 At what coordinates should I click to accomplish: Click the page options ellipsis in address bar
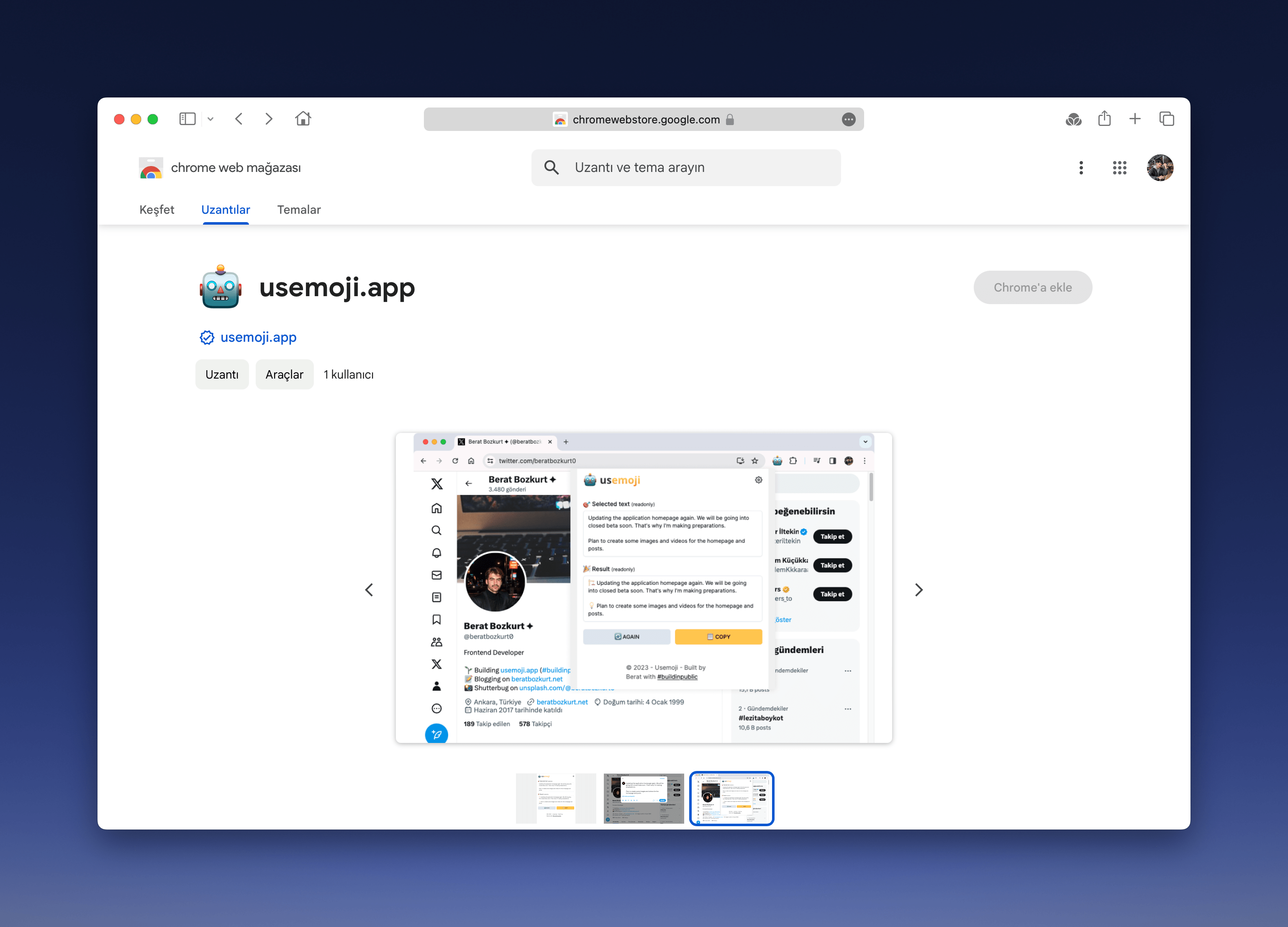pos(849,119)
